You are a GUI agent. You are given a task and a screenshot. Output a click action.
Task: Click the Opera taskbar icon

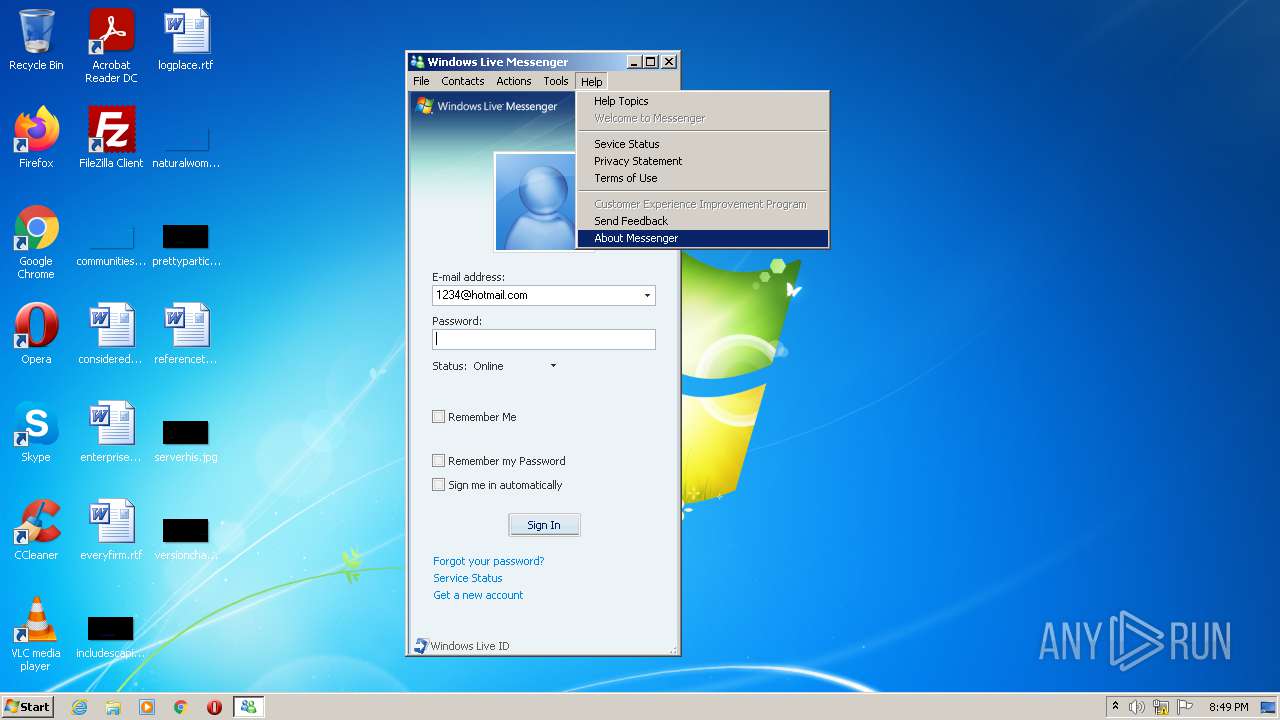pyautogui.click(x=214, y=707)
